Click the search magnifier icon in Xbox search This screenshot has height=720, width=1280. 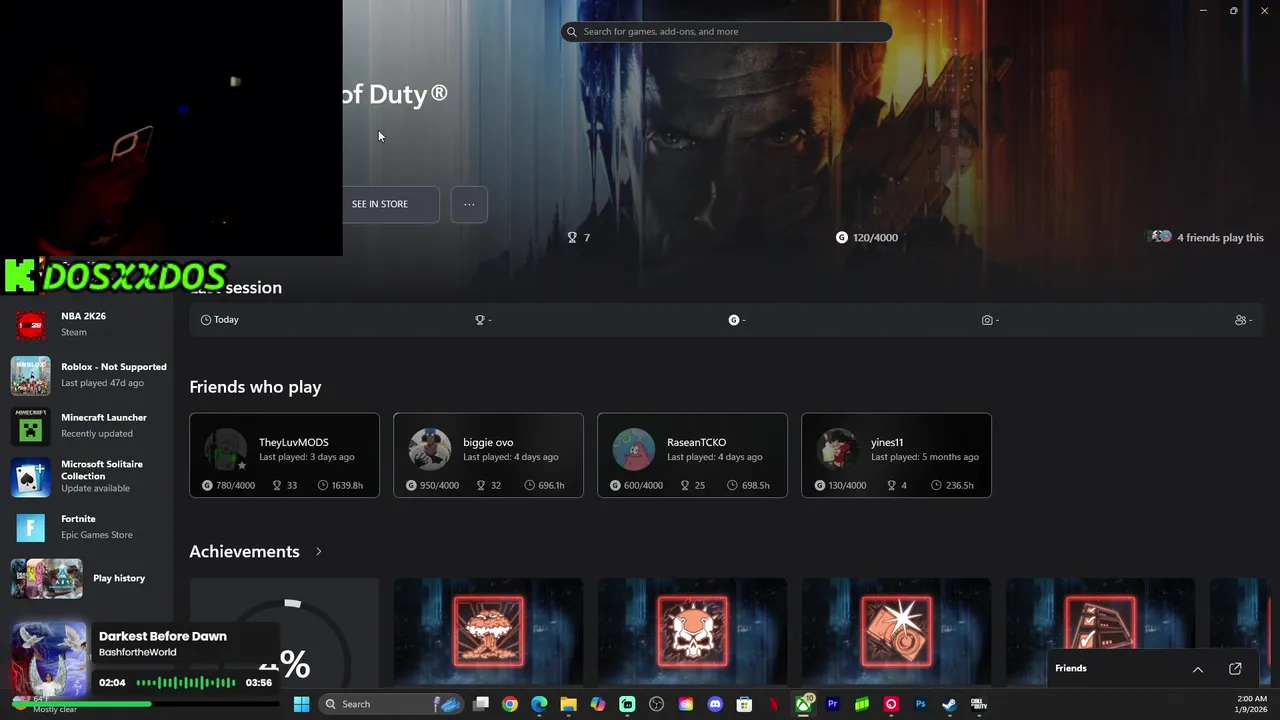(572, 32)
